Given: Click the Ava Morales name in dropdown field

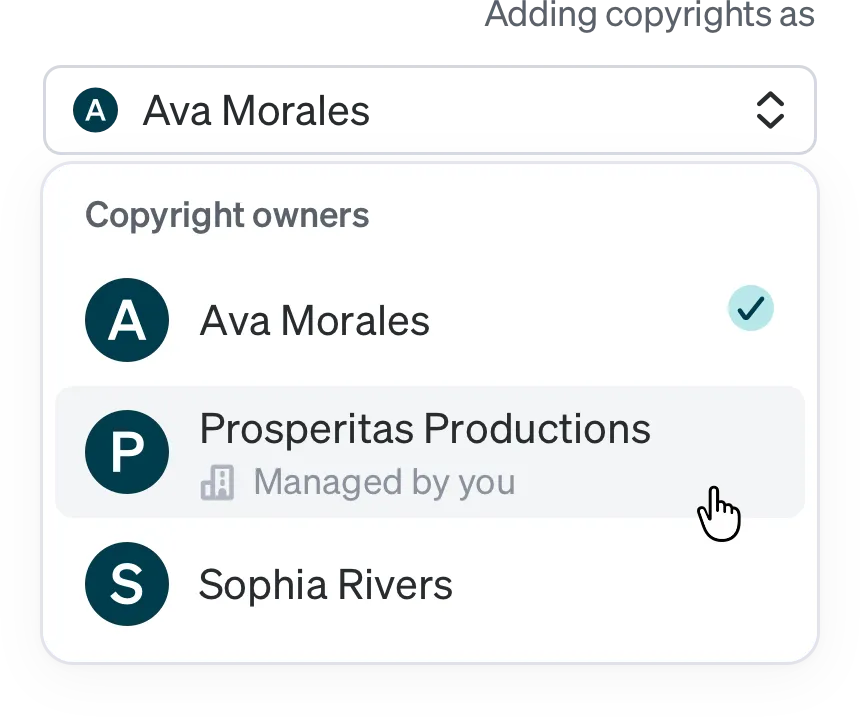Looking at the screenshot, I should click(x=256, y=111).
